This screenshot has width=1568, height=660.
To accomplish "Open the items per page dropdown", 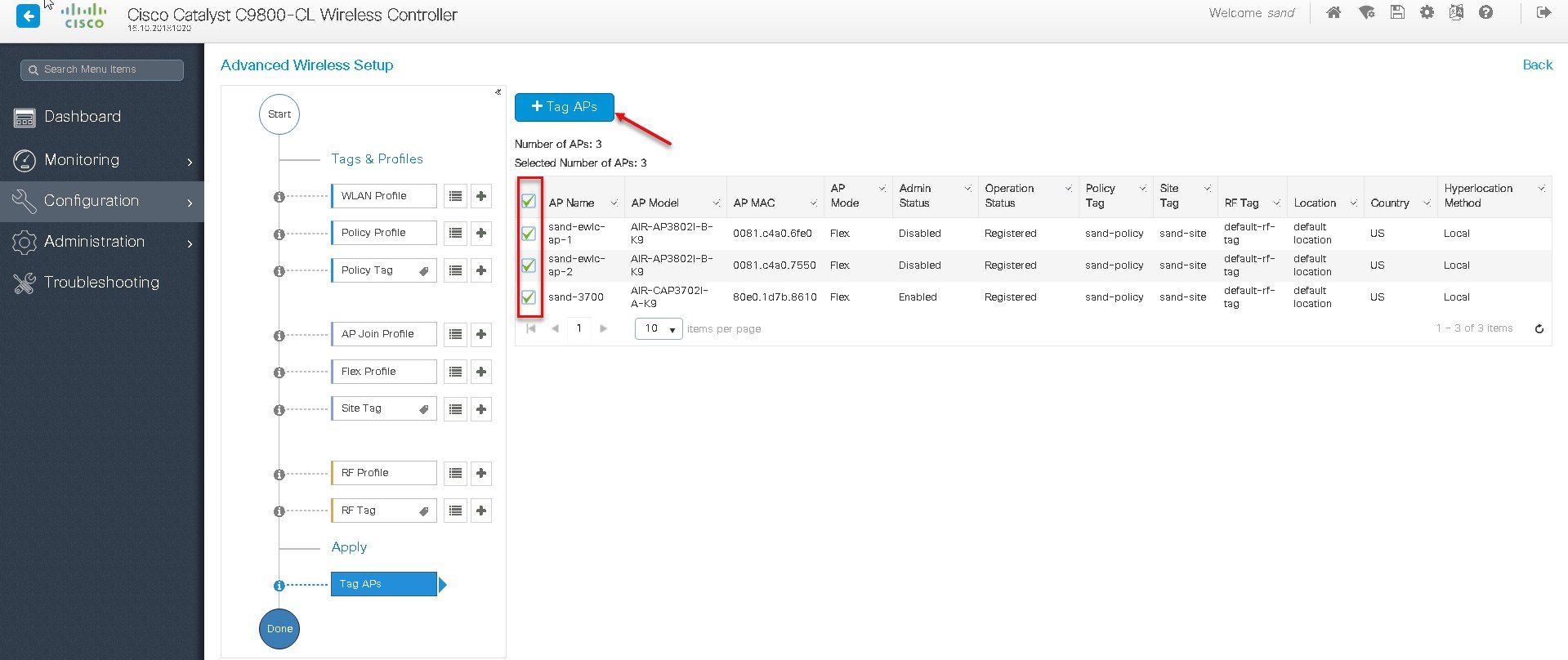I will tap(659, 328).
